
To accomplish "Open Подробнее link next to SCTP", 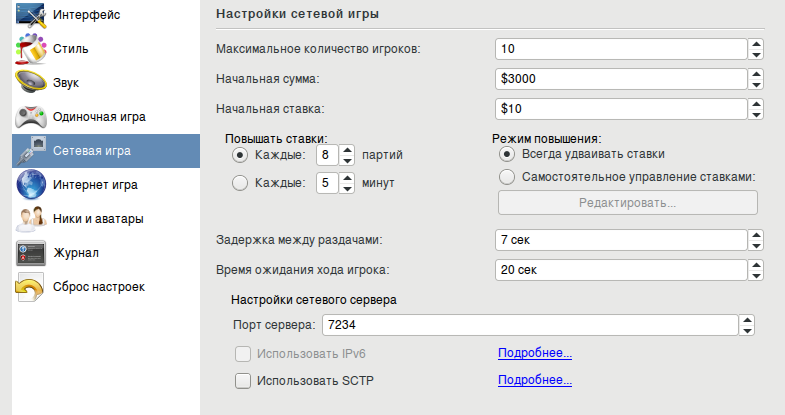I will (535, 380).
